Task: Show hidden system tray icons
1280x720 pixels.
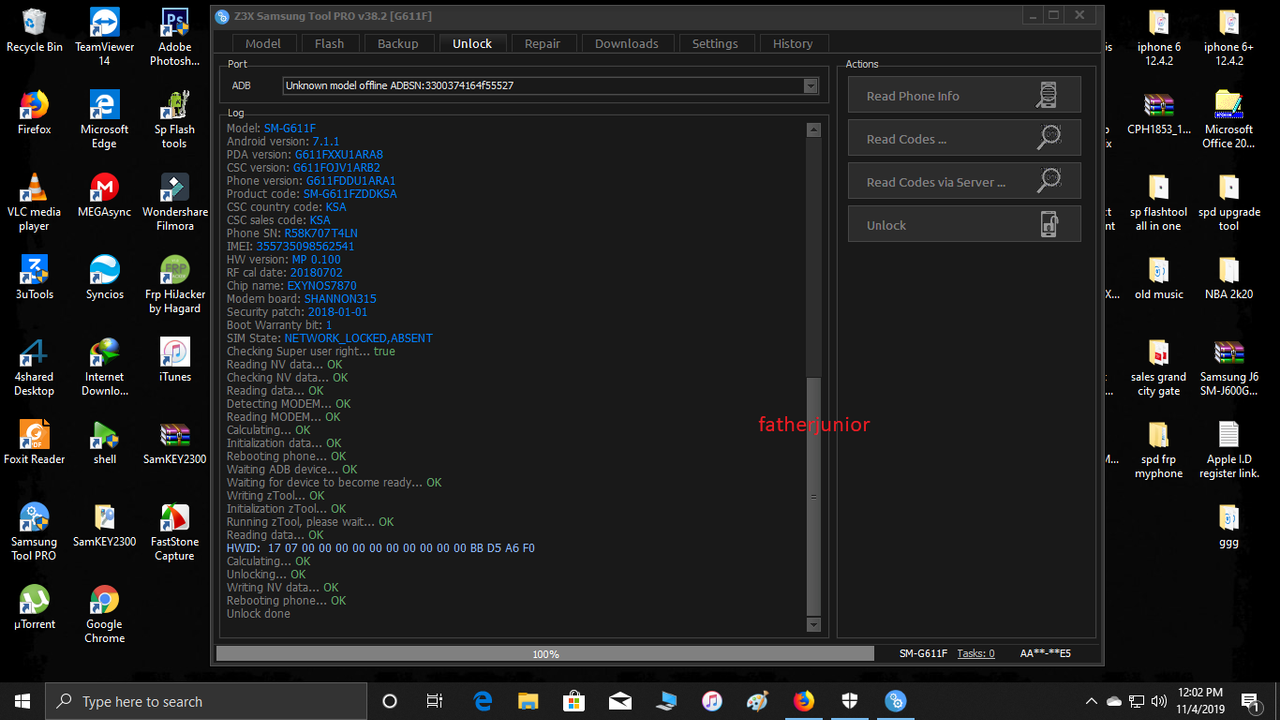Action: coord(1091,701)
